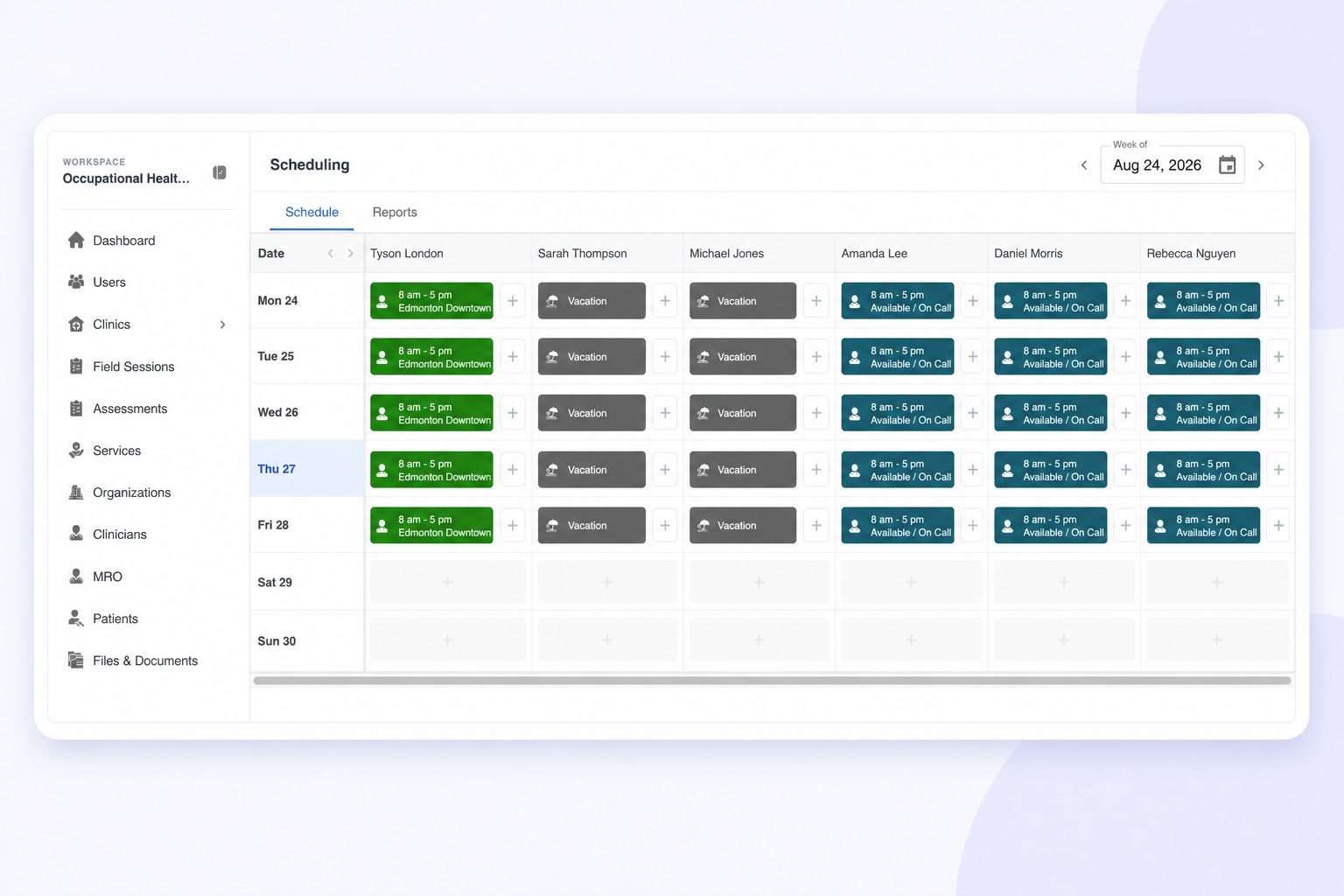Go to next week arrow

[x=1261, y=164]
